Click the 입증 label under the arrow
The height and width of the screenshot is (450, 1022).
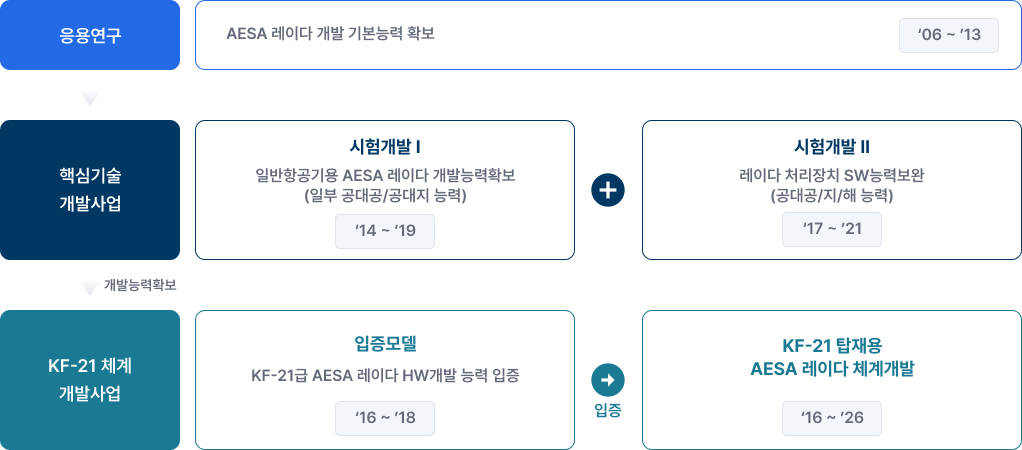point(608,410)
